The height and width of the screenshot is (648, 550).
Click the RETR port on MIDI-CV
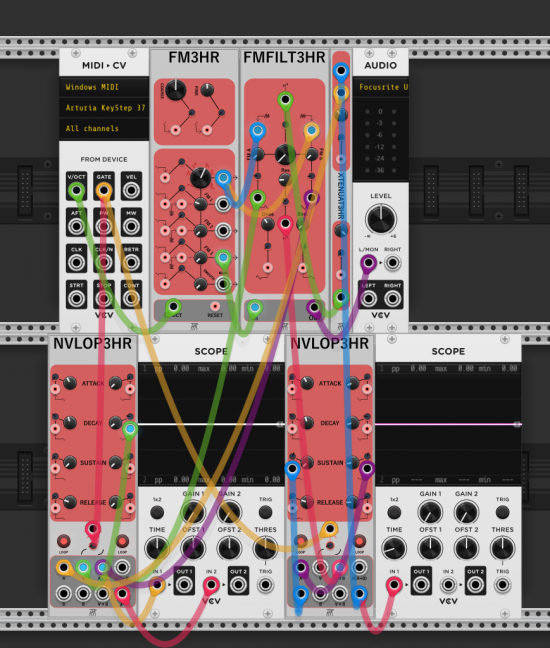coord(131,262)
